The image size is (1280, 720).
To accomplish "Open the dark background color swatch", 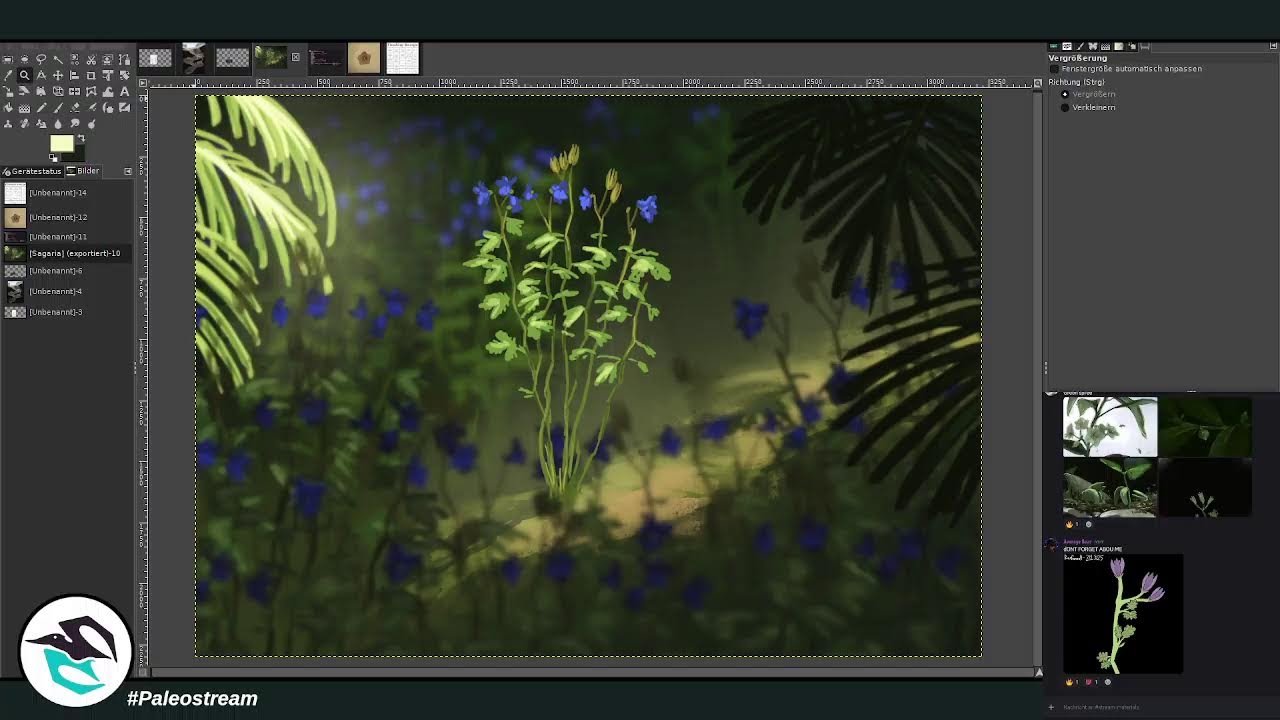I will click(x=80, y=156).
